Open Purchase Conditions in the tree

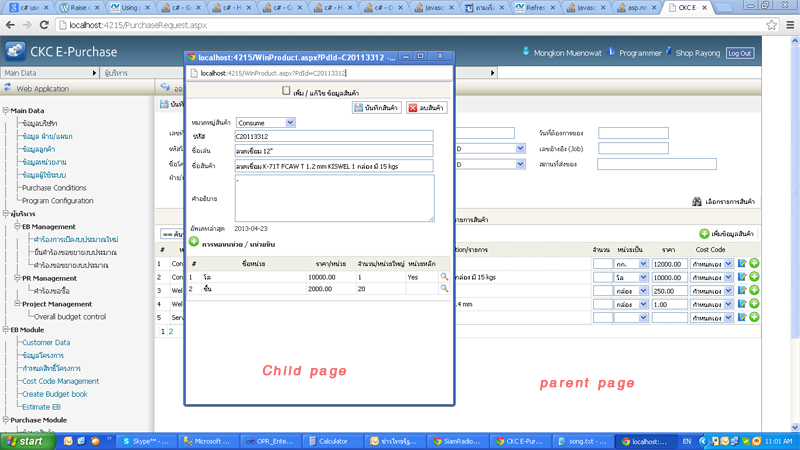tap(54, 188)
